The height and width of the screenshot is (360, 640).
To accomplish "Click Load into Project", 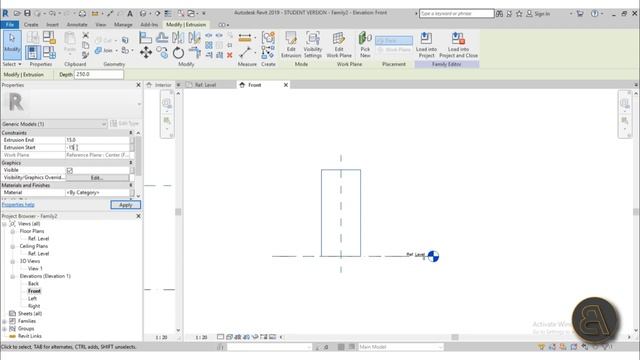I will 426,45.
